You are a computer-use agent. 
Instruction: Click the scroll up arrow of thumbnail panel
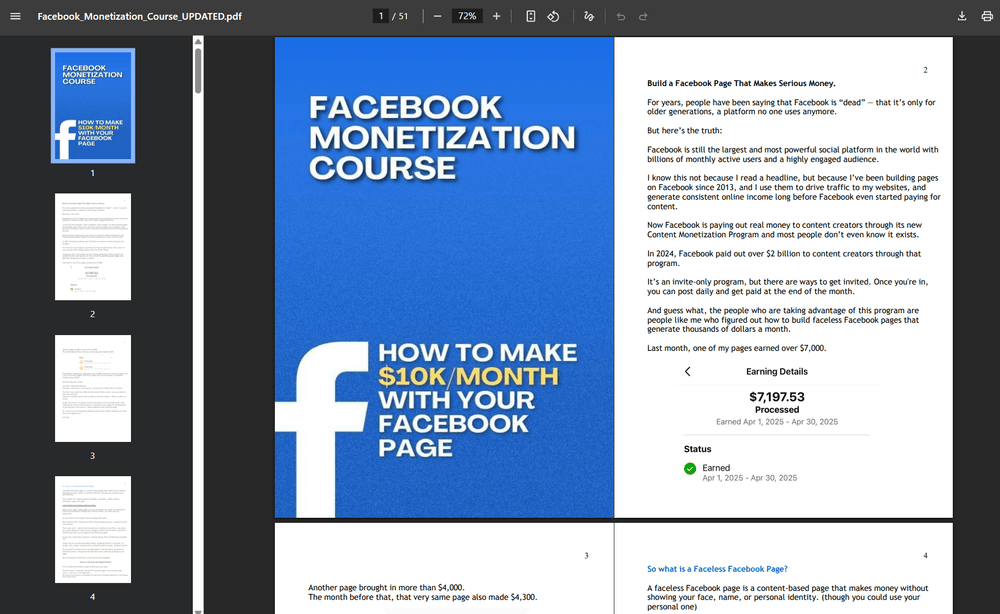198,41
